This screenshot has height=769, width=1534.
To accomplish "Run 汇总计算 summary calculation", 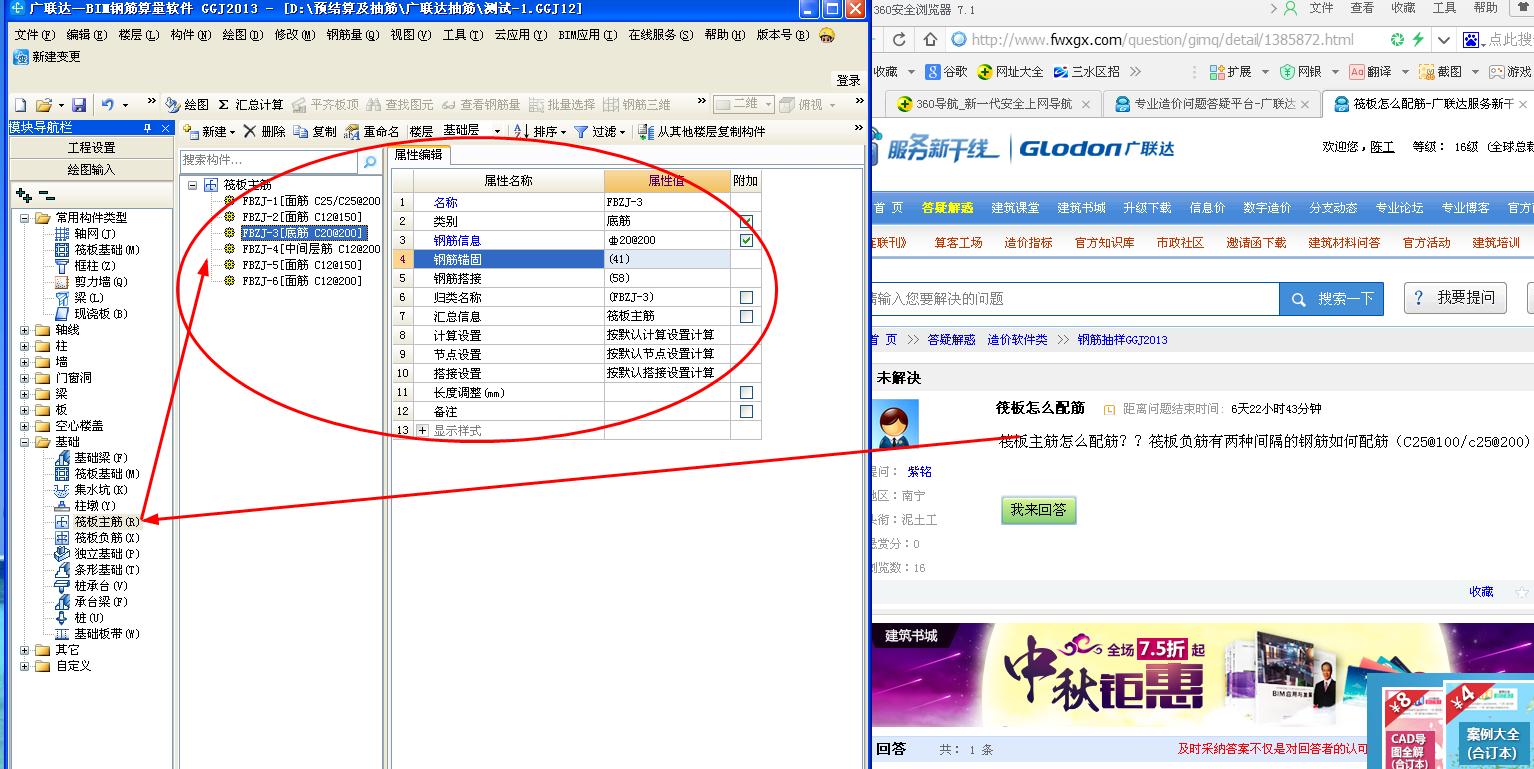I will pyautogui.click(x=250, y=105).
